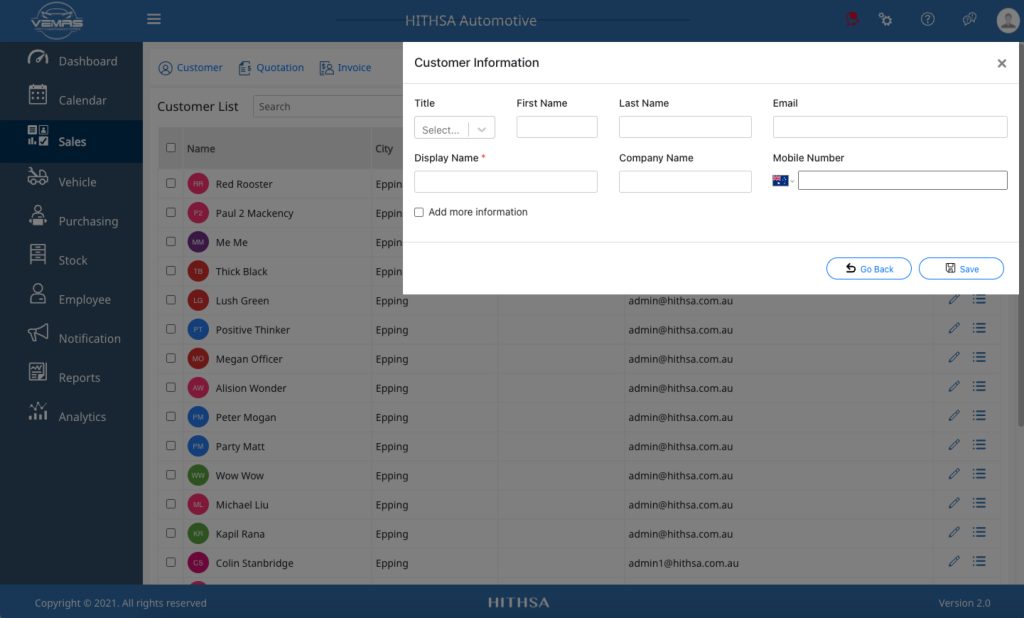Open list menu for Michael Liu
The width and height of the screenshot is (1024, 618).
[979, 503]
